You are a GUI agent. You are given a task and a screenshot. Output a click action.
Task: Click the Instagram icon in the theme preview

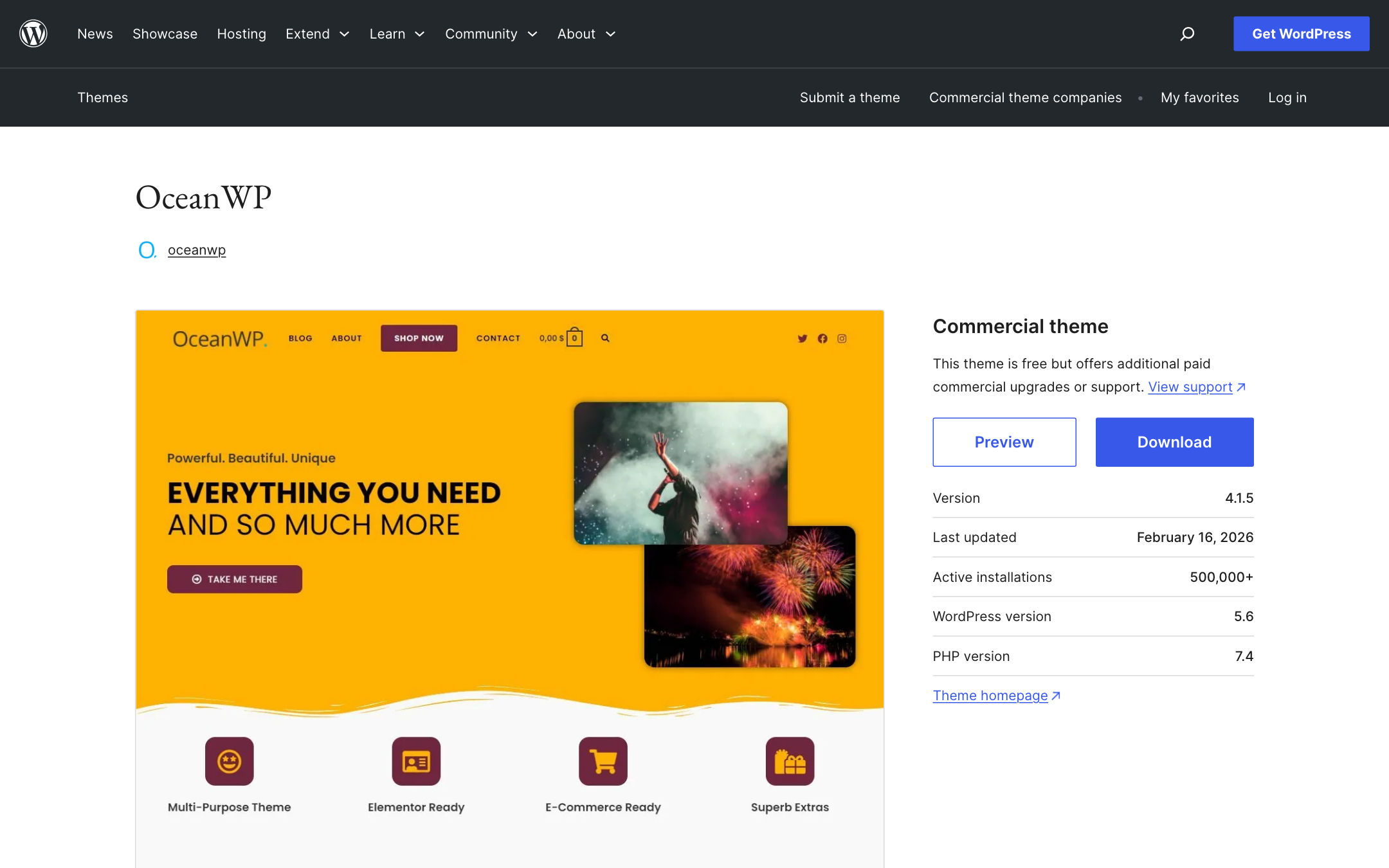tap(842, 338)
